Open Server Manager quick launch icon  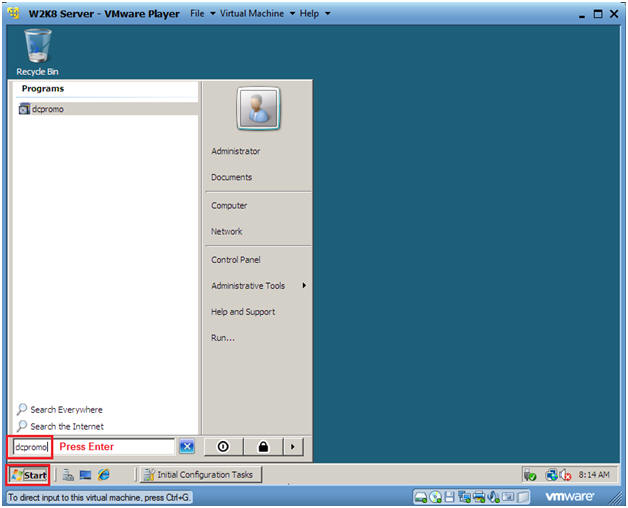(x=68, y=475)
